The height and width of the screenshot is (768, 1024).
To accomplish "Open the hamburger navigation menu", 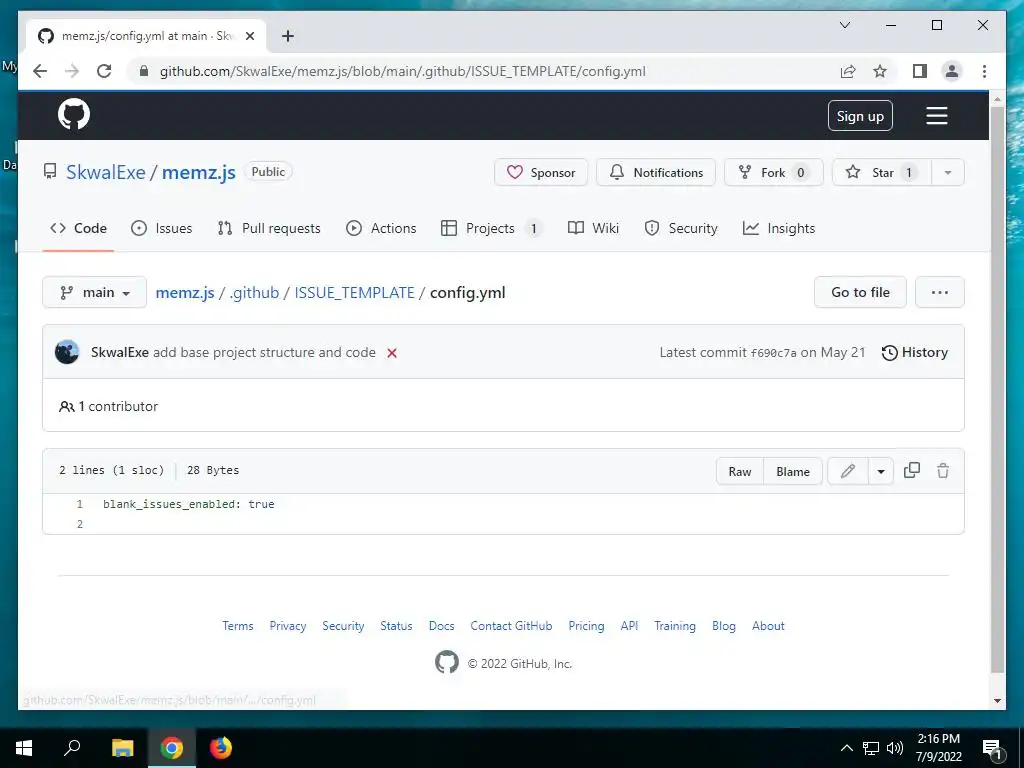I will point(936,116).
